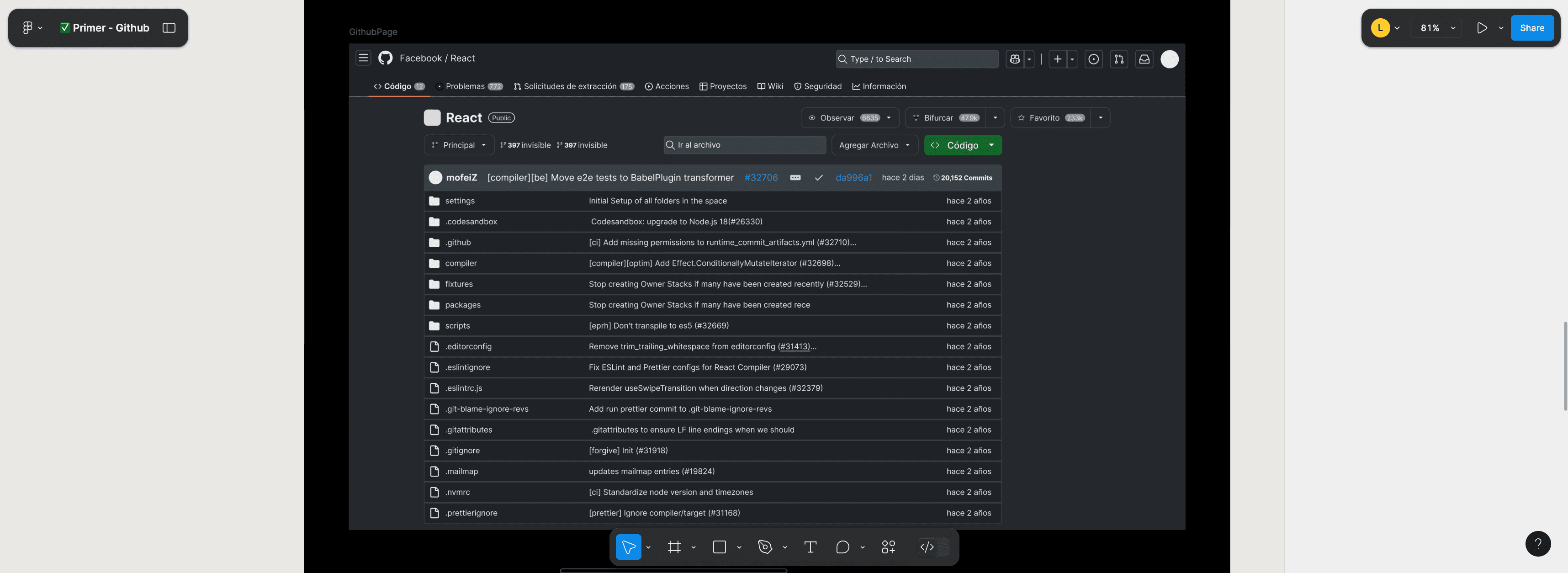Select the Text tool
1568x573 pixels.
coord(810,547)
